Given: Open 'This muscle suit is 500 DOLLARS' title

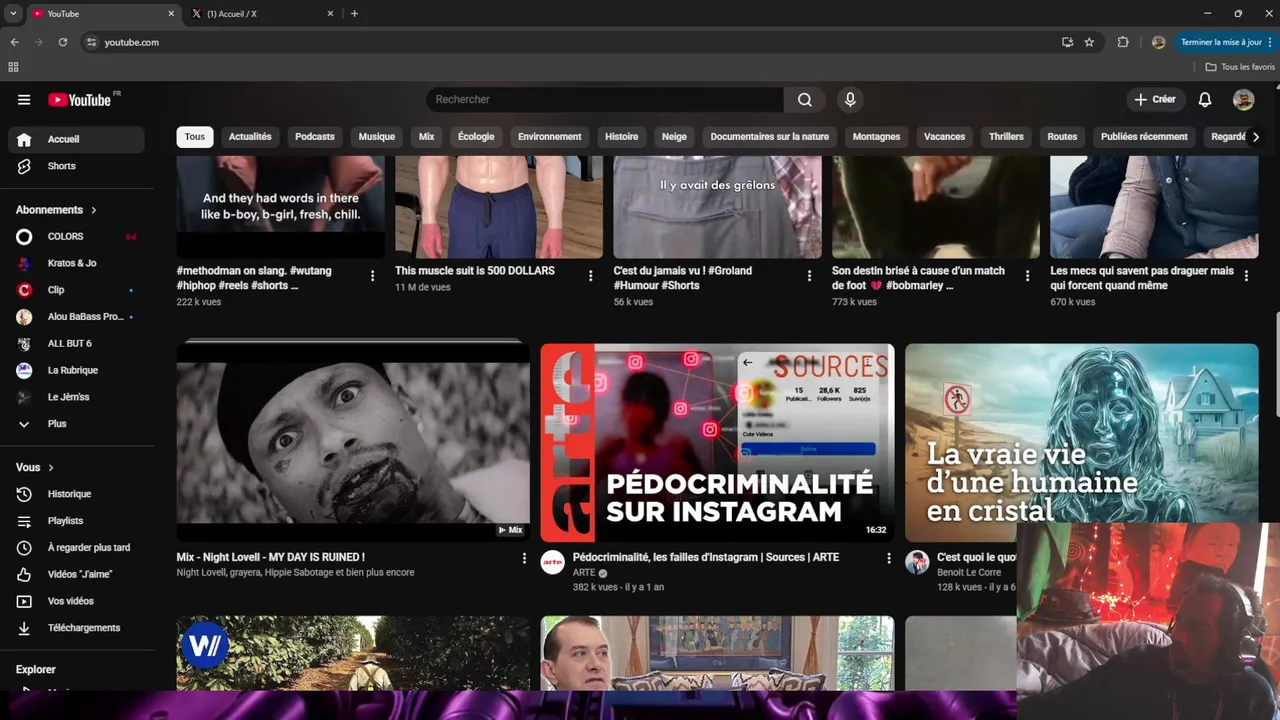Looking at the screenshot, I should (475, 271).
